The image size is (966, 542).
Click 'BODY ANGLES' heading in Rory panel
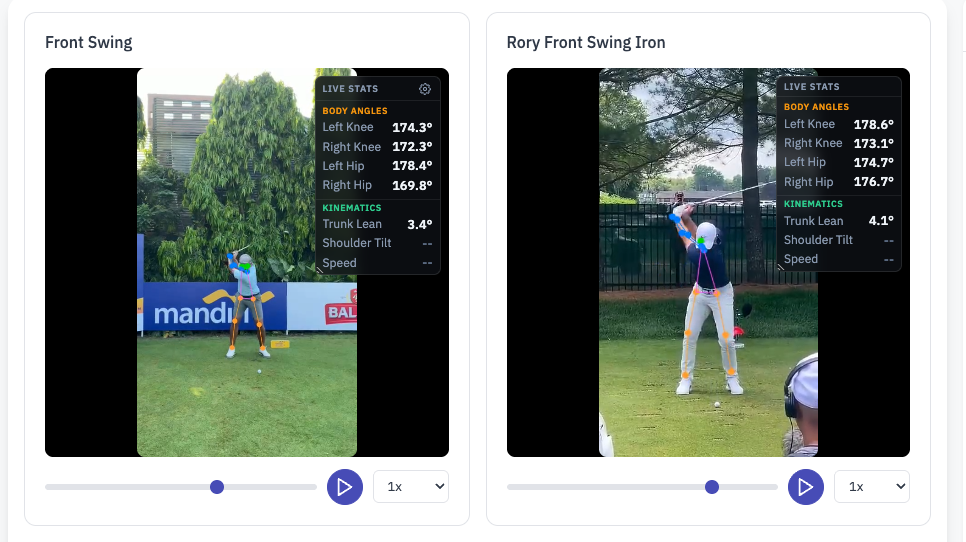(x=816, y=107)
